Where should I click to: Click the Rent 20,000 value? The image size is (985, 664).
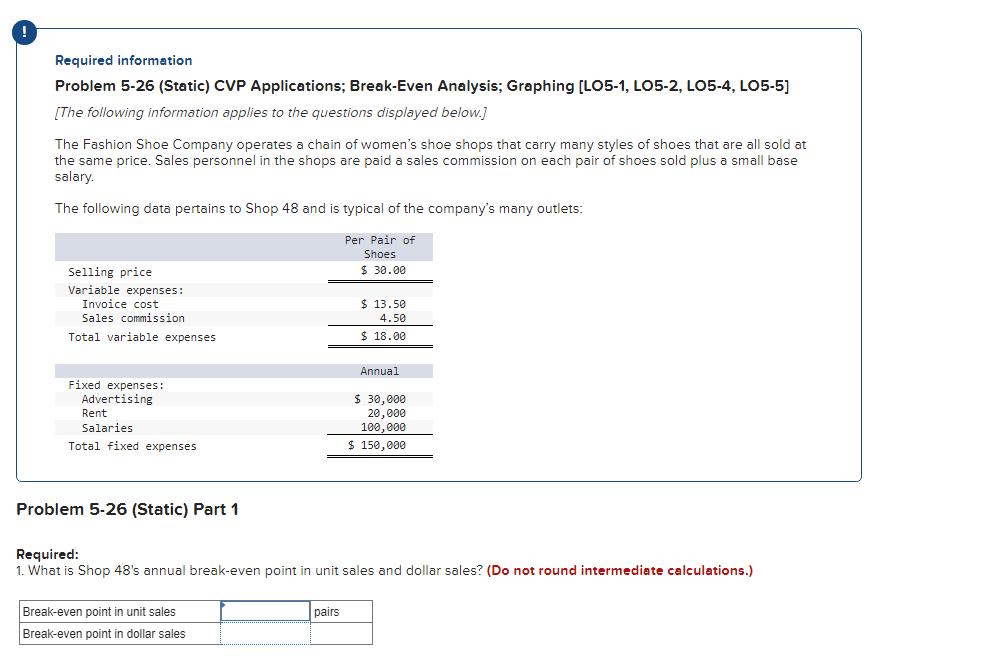click(386, 413)
